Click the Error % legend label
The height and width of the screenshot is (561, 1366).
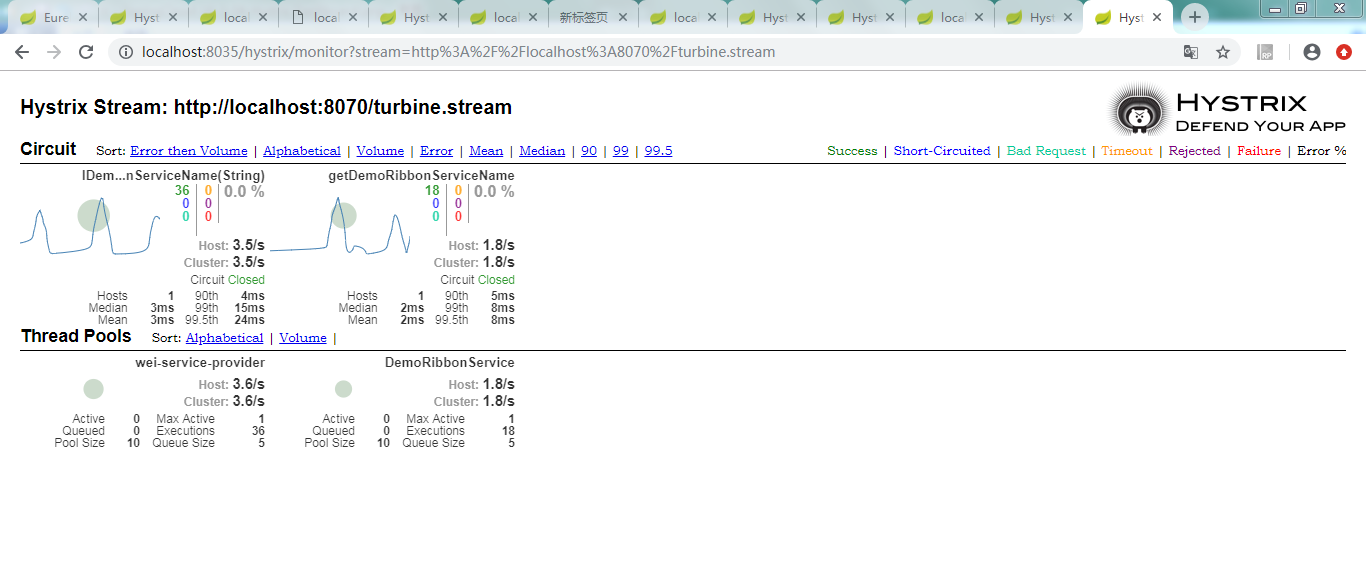[1322, 151]
